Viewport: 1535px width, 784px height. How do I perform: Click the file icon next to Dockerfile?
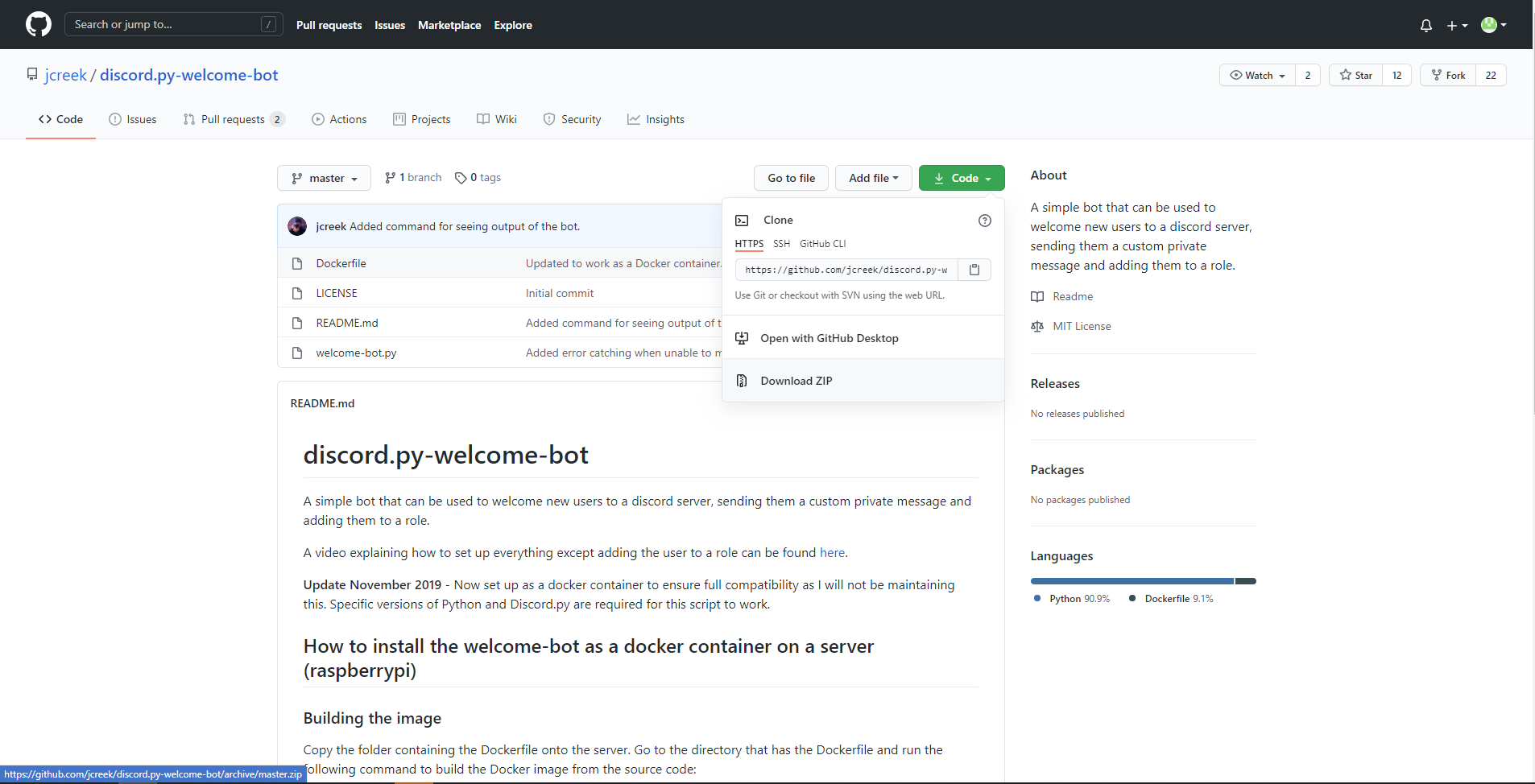(297, 262)
